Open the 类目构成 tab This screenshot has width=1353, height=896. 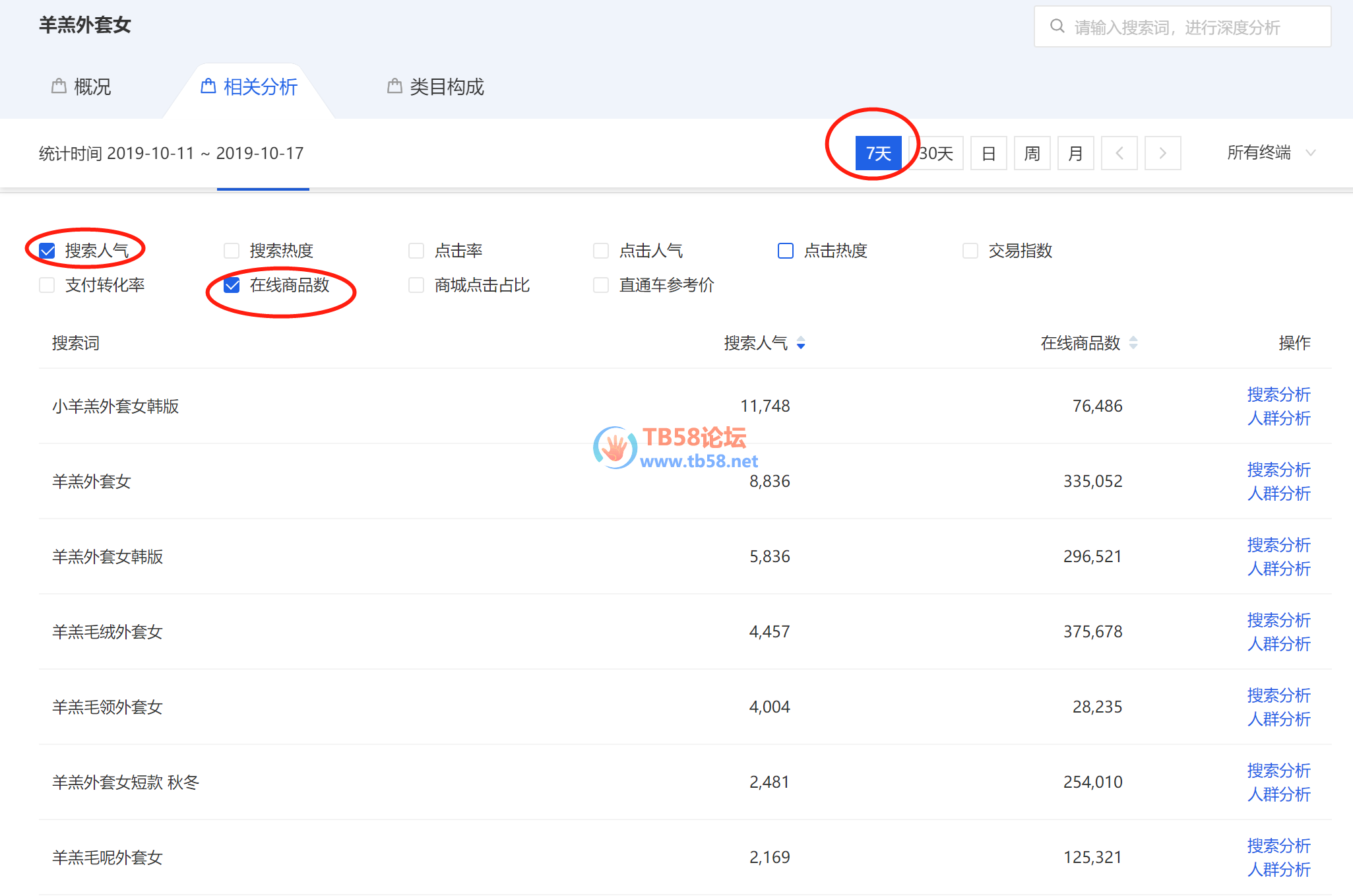[x=447, y=87]
